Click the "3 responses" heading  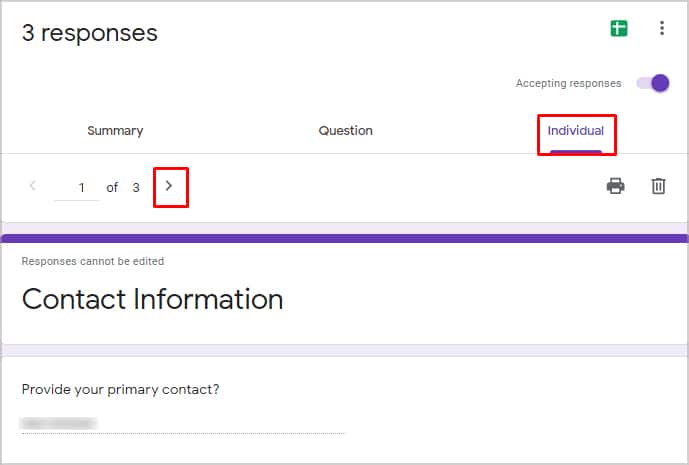click(x=90, y=33)
